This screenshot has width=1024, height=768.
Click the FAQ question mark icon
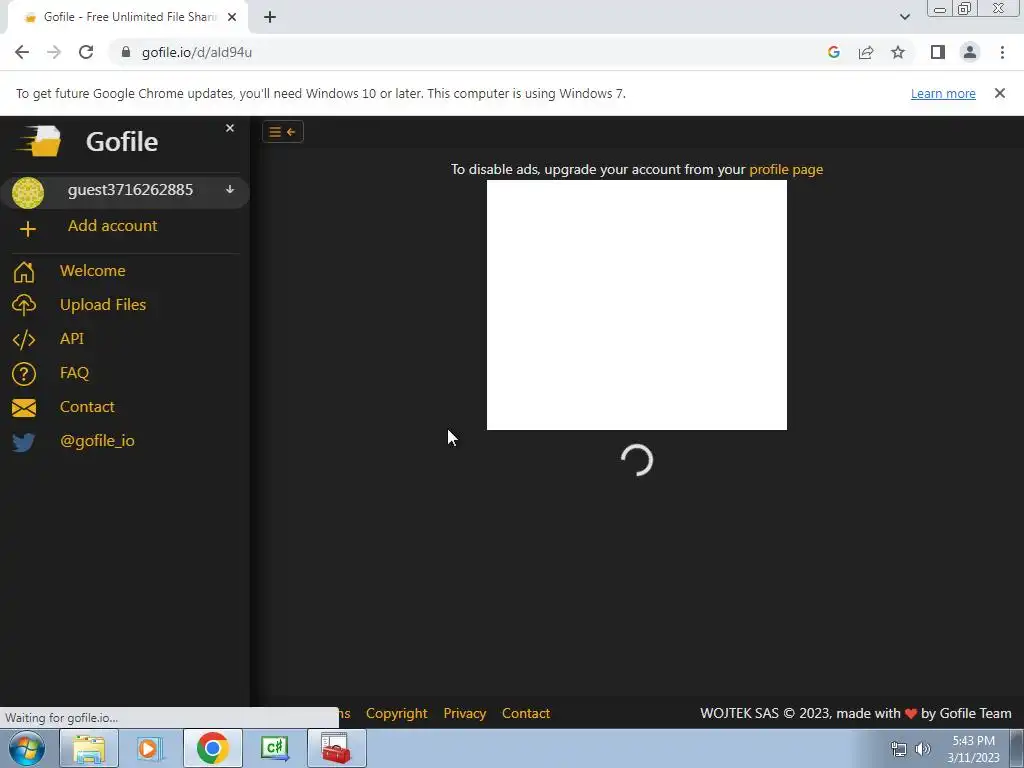pyautogui.click(x=24, y=374)
